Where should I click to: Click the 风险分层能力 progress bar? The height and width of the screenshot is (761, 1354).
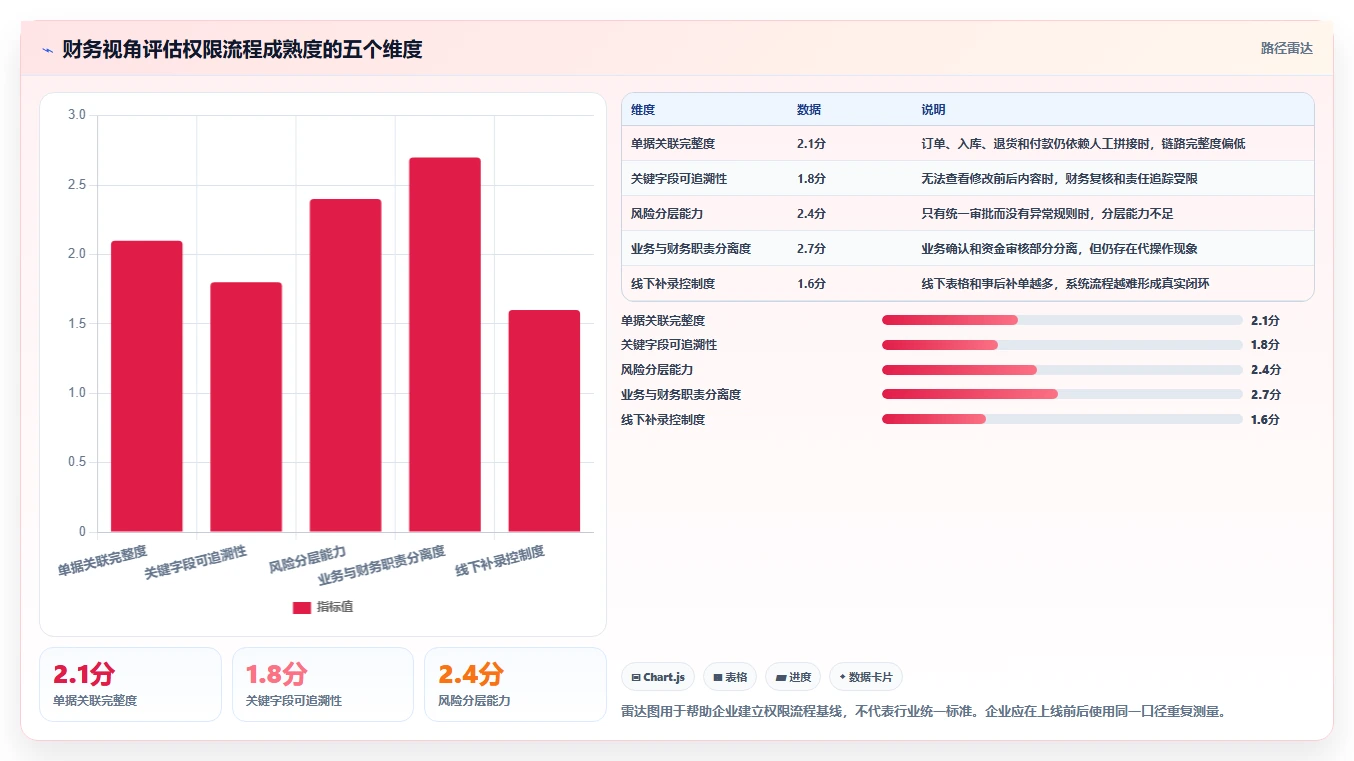pyautogui.click(x=1062, y=370)
